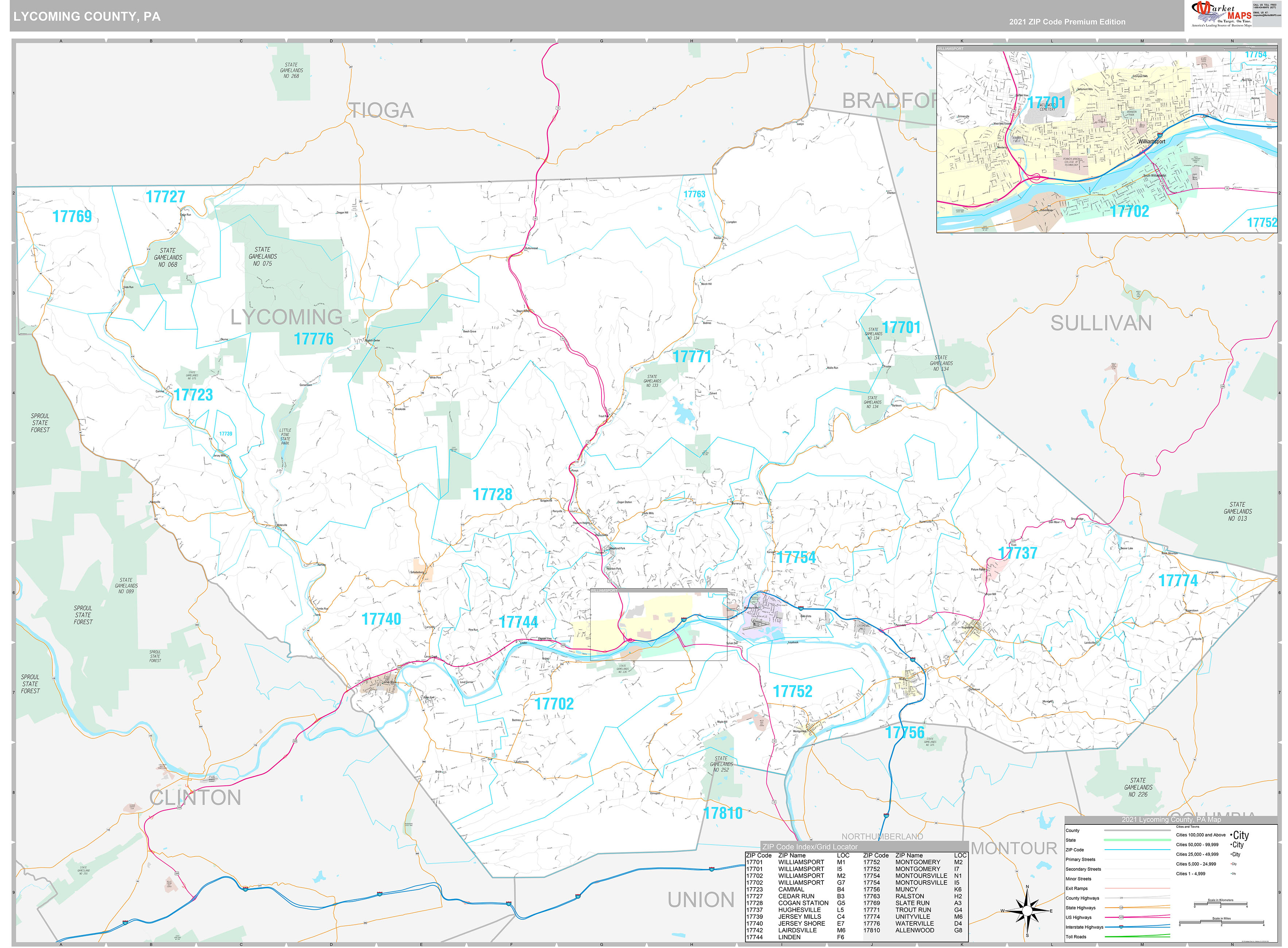Select the SULLIVAN county name
Screen dimensions: 1288x948
coord(1101,323)
